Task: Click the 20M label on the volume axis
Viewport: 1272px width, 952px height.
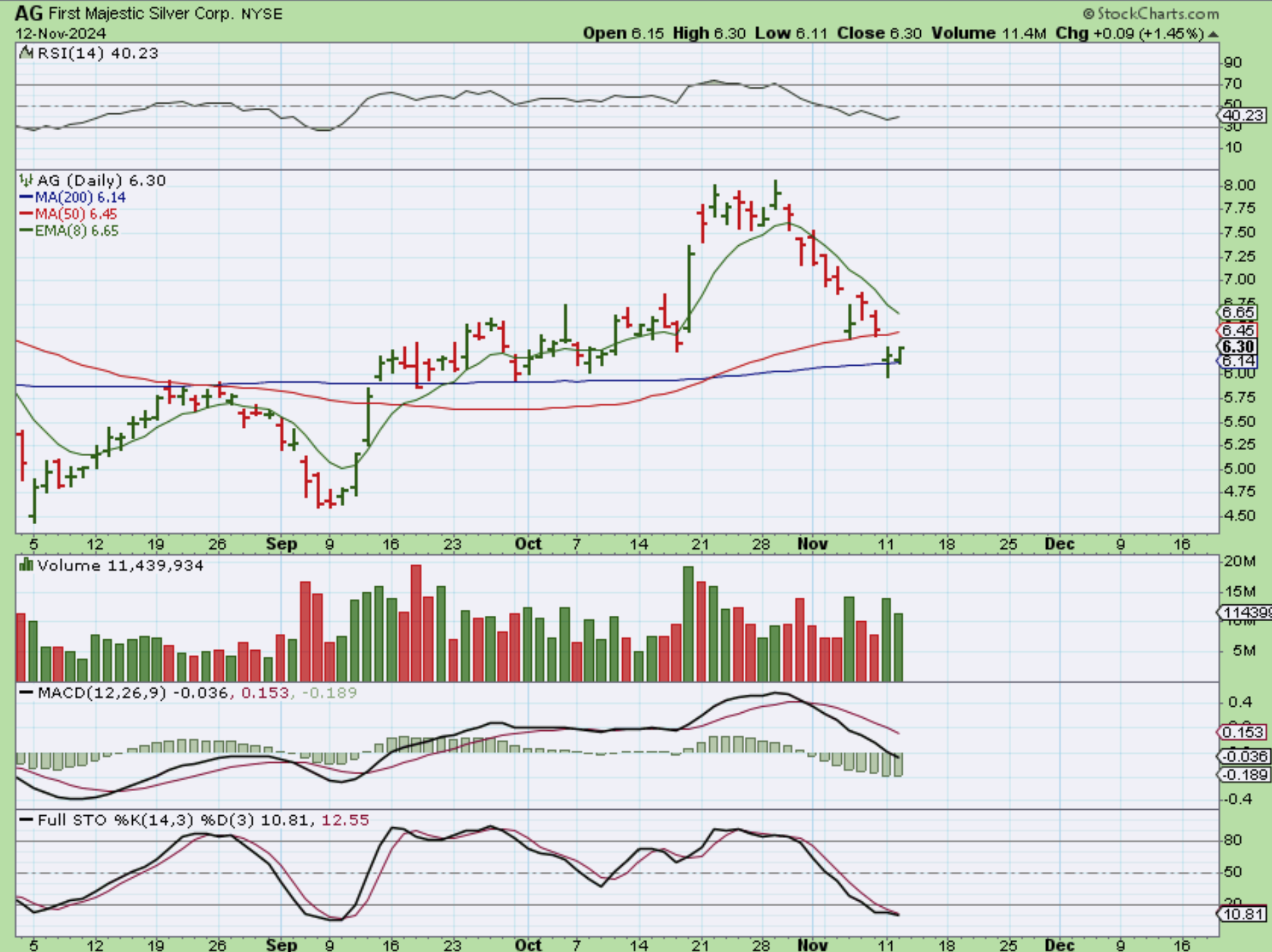Action: coord(1240,562)
